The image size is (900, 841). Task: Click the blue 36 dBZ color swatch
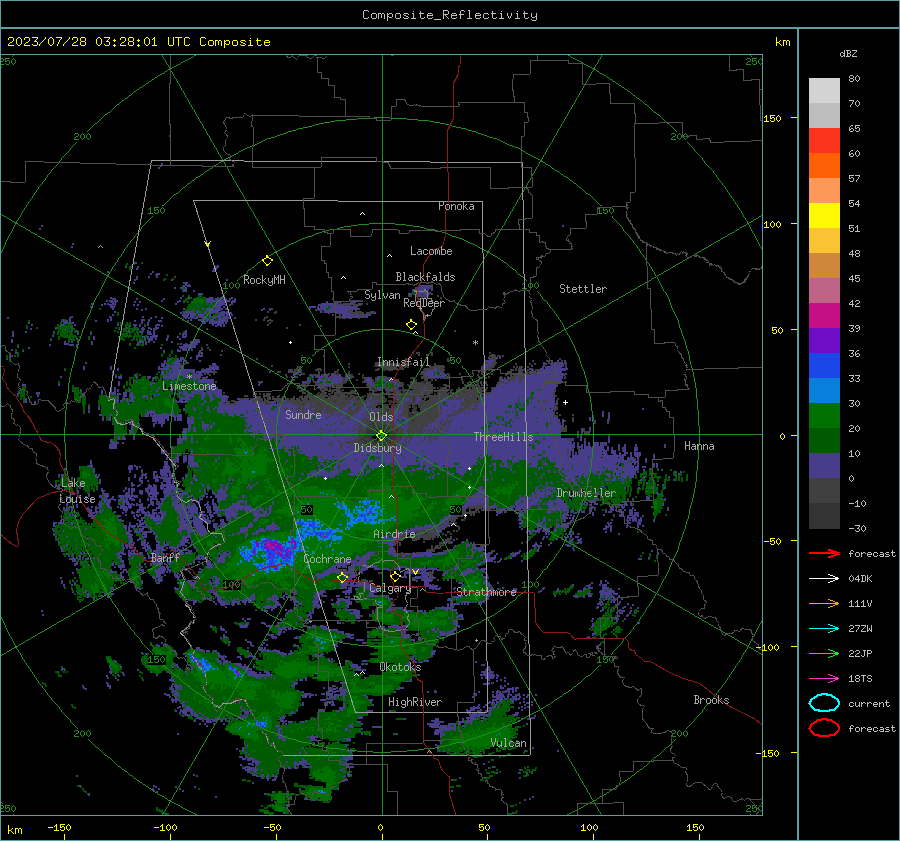point(824,365)
